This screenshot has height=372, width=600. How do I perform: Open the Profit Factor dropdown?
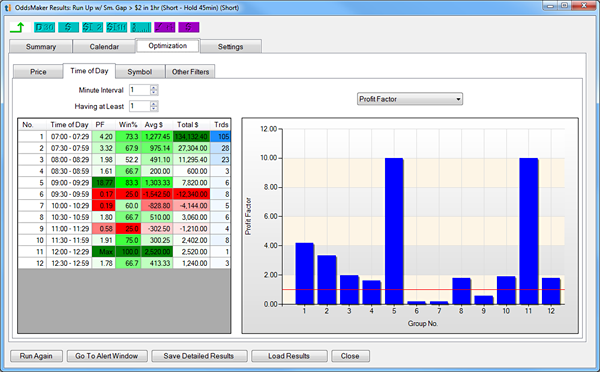(410, 99)
